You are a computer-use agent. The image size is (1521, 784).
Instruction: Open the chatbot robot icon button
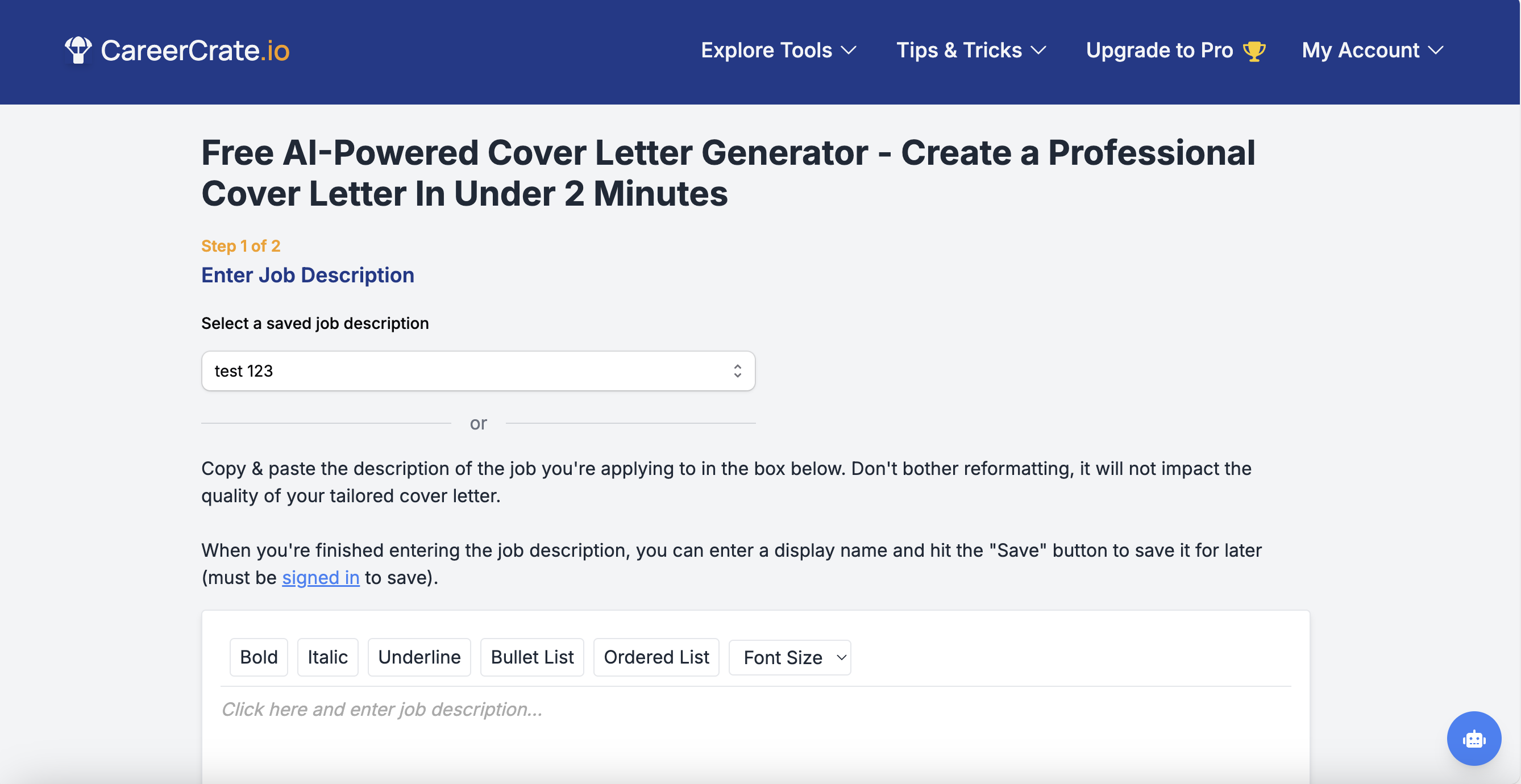point(1473,738)
